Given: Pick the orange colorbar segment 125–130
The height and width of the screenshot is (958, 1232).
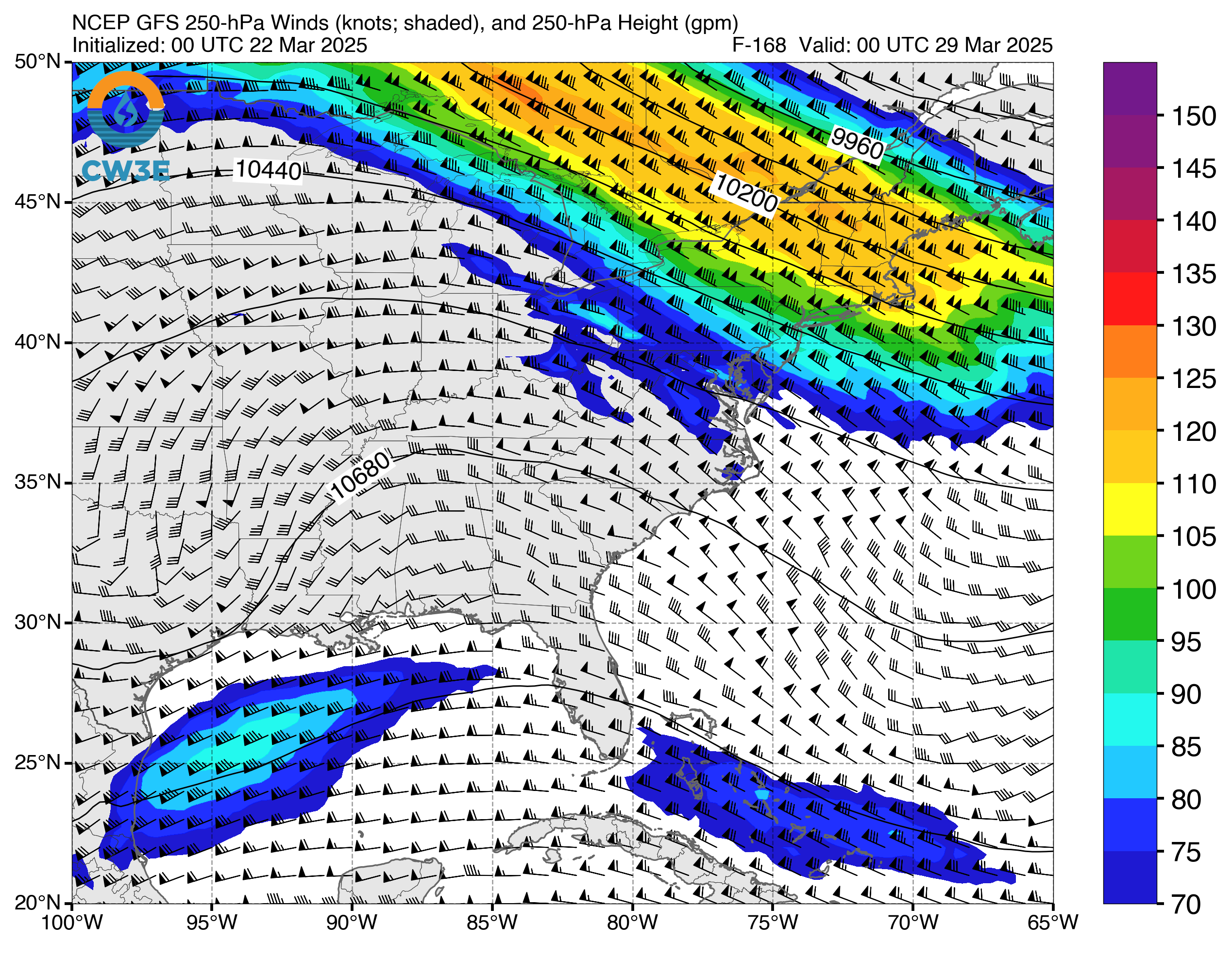Looking at the screenshot, I should [1130, 352].
